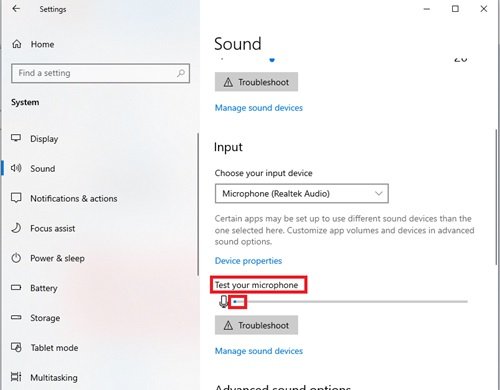The width and height of the screenshot is (500, 390).
Task: Click upper Troubleshoot button for output
Action: click(256, 82)
